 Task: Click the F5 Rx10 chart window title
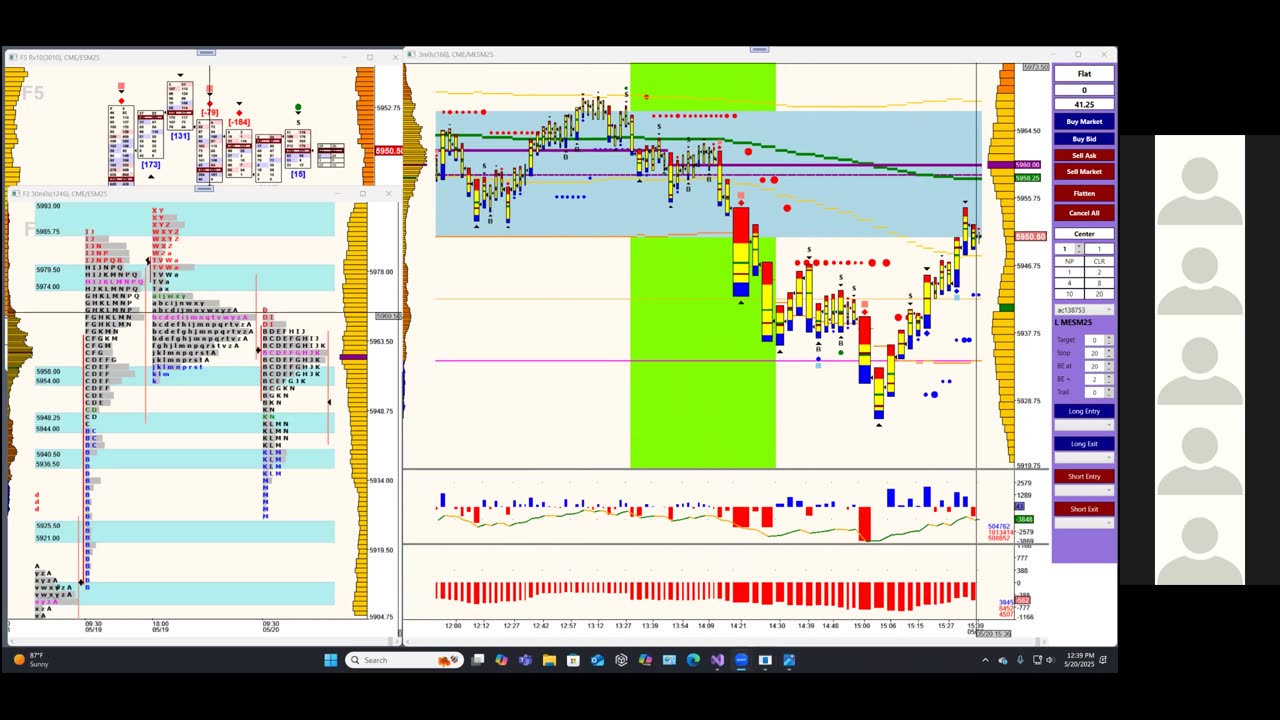pos(60,57)
